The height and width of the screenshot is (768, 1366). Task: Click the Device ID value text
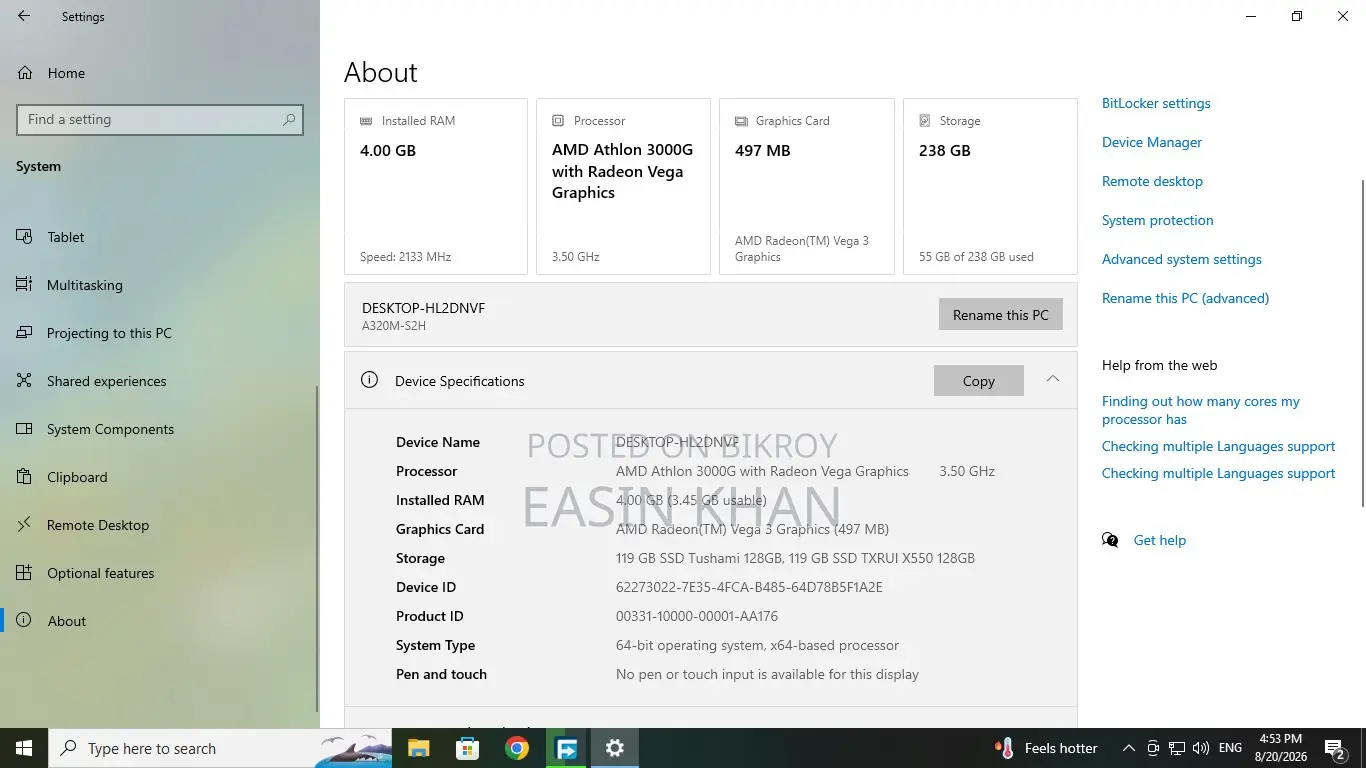point(749,587)
